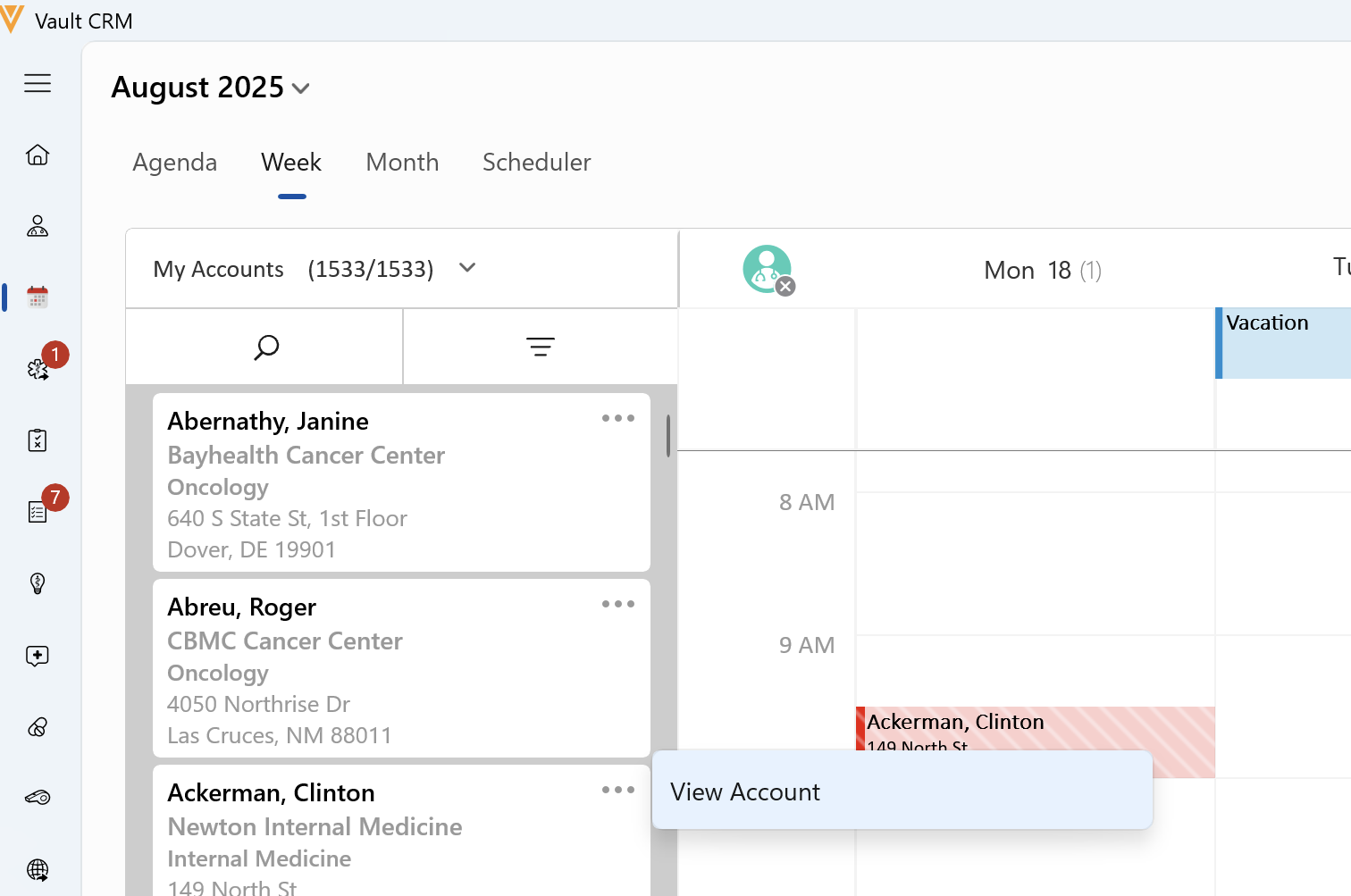Open the calendar icon in sidebar
This screenshot has height=896, width=1351.
[38, 297]
